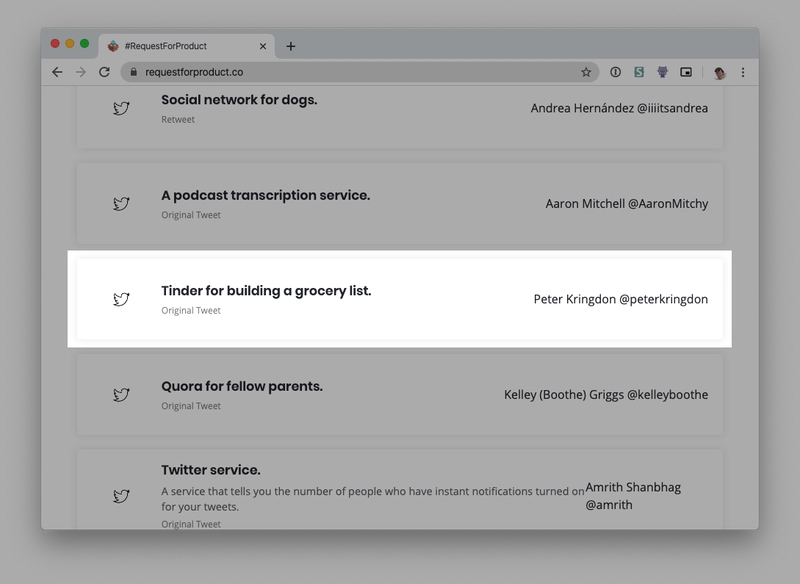The width and height of the screenshot is (800, 584).
Task: Click the Twitter icon on the Social network for dogs card
Action: (121, 108)
